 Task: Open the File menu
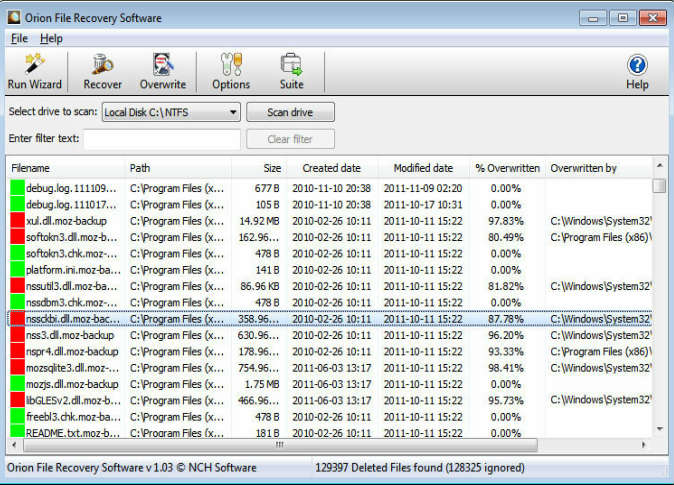point(18,39)
